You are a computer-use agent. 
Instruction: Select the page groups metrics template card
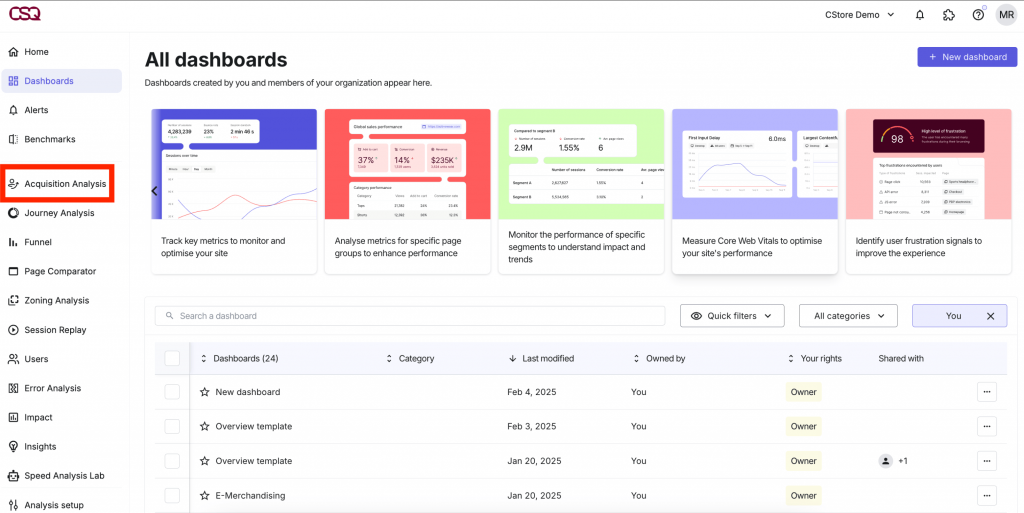408,191
